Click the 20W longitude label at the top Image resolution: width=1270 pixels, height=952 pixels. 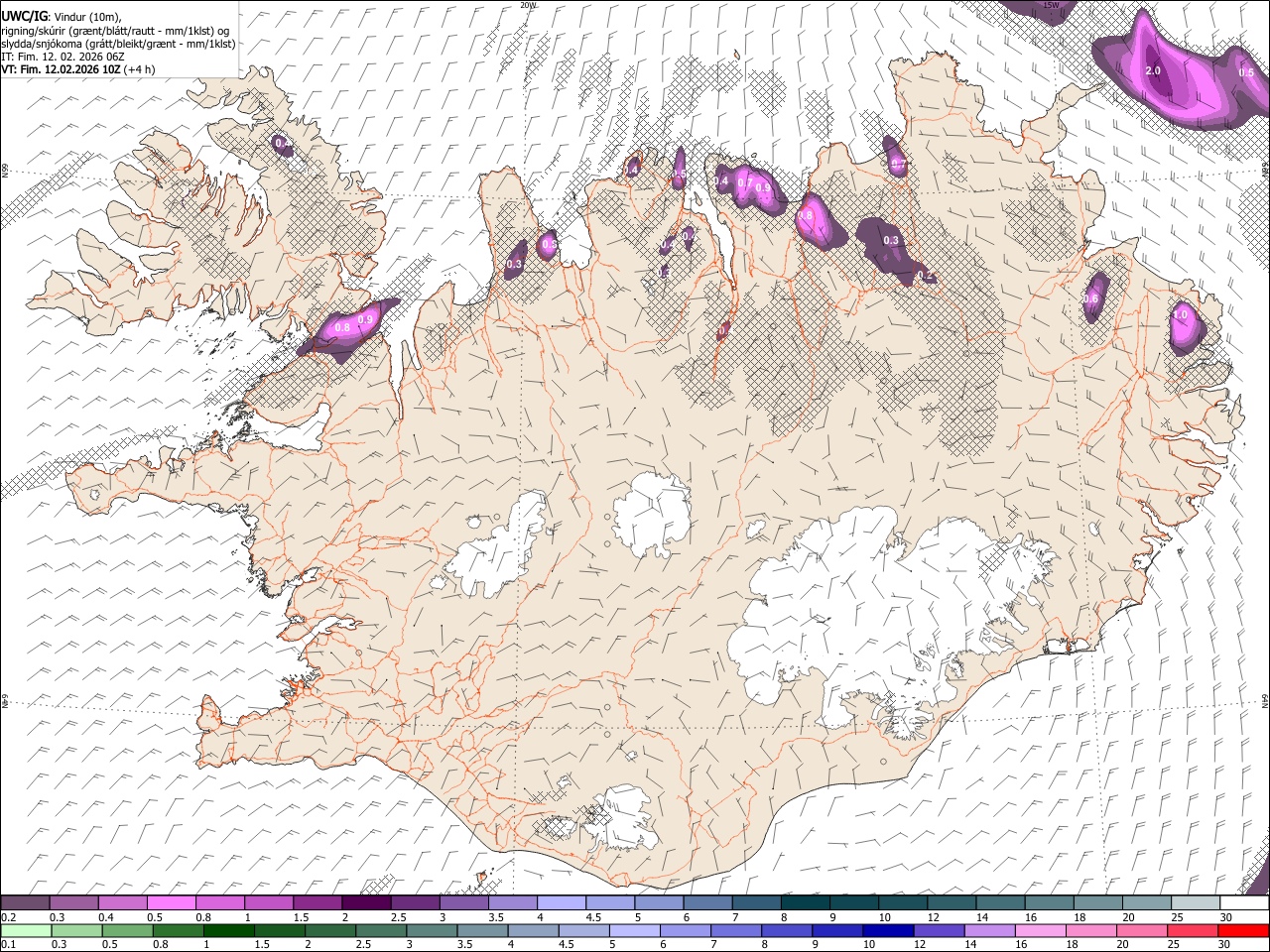point(528,5)
